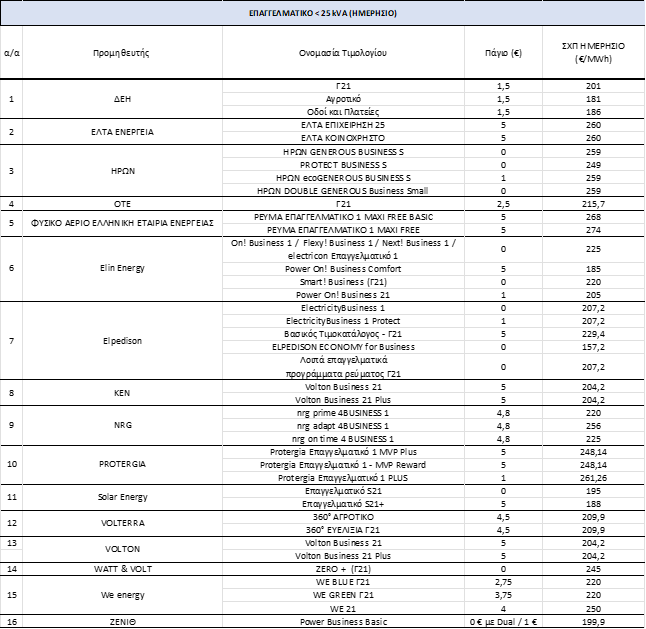This screenshot has height=629, width=646.
Task: Select the WE GREEN Γ21 cell
Action: point(343,595)
